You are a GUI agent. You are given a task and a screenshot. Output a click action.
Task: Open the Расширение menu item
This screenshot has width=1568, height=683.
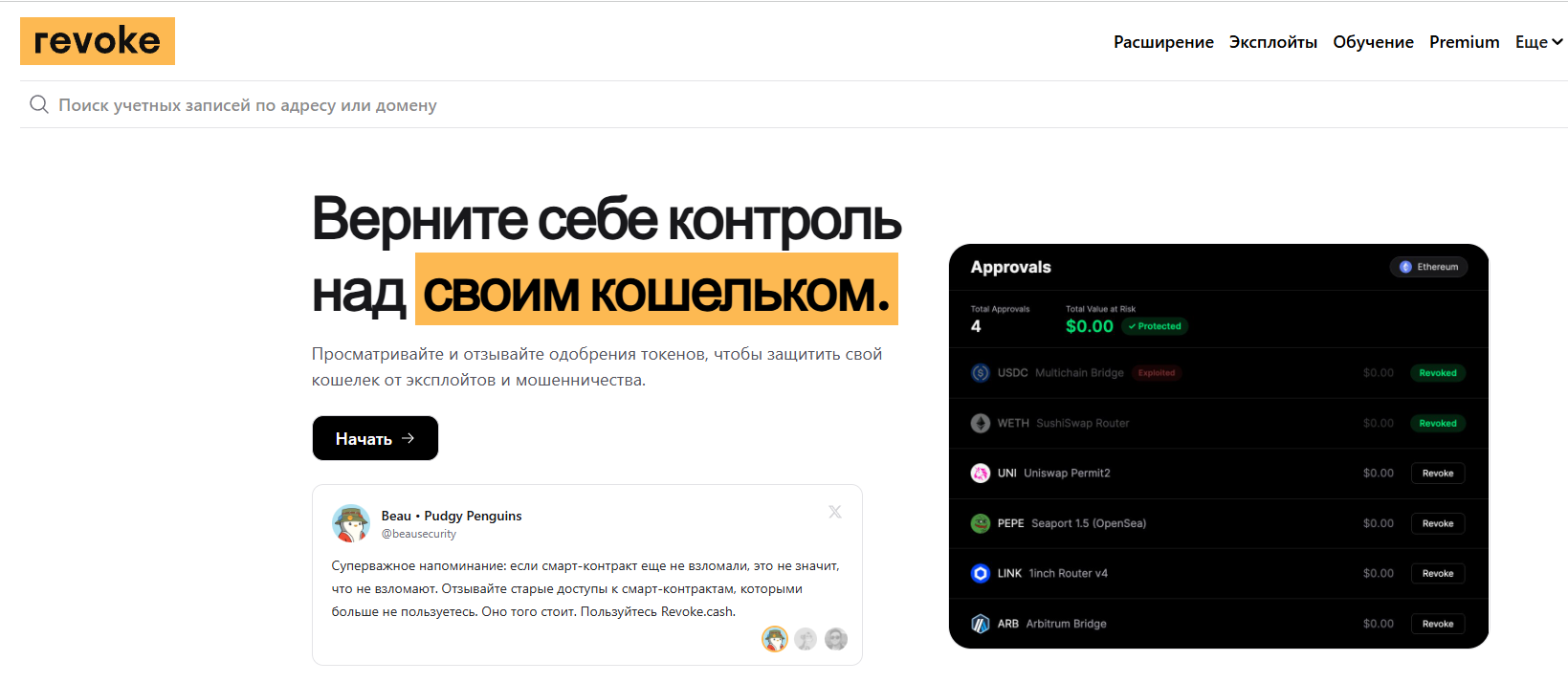1163,42
